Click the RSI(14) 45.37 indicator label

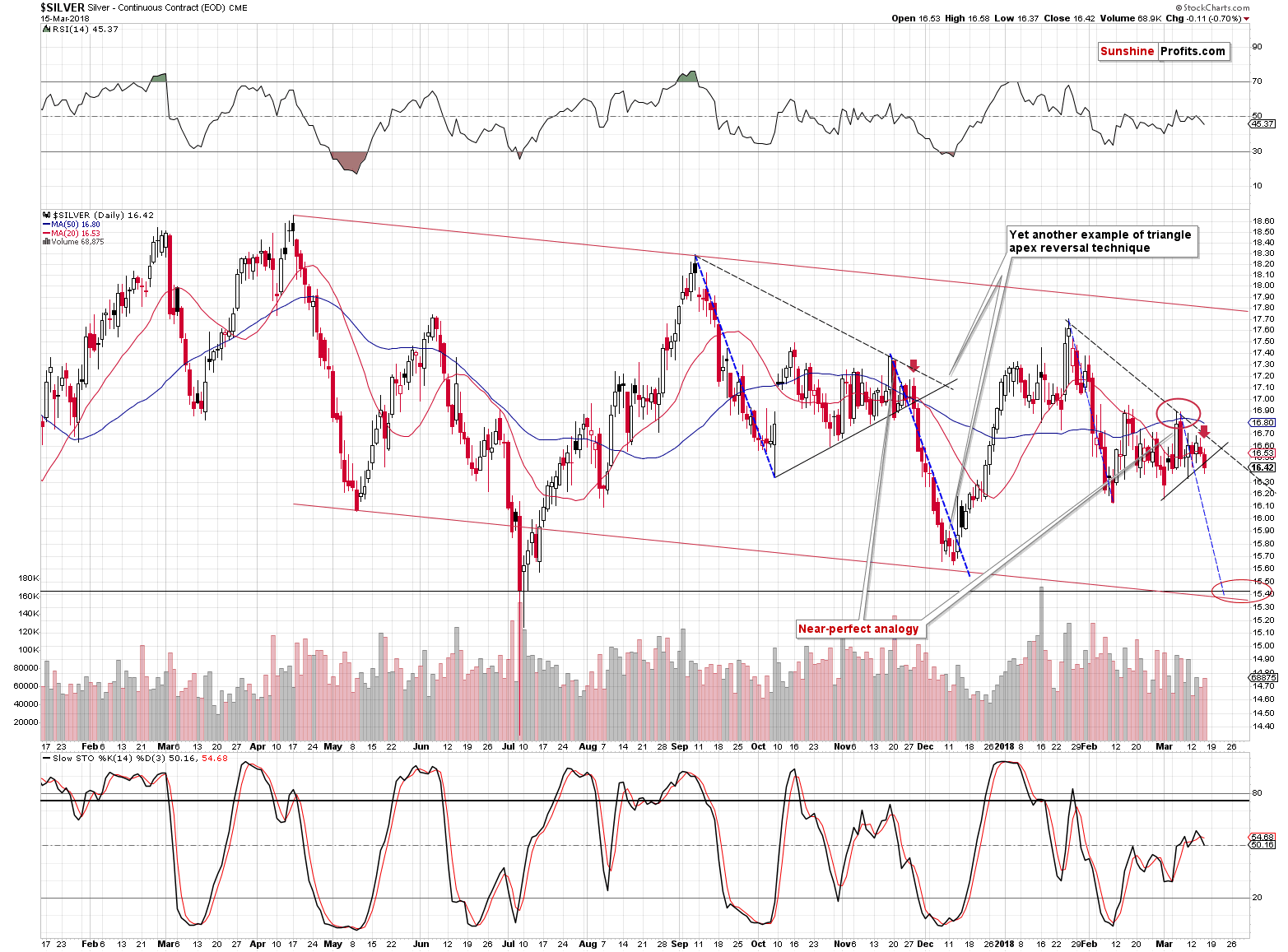point(80,29)
